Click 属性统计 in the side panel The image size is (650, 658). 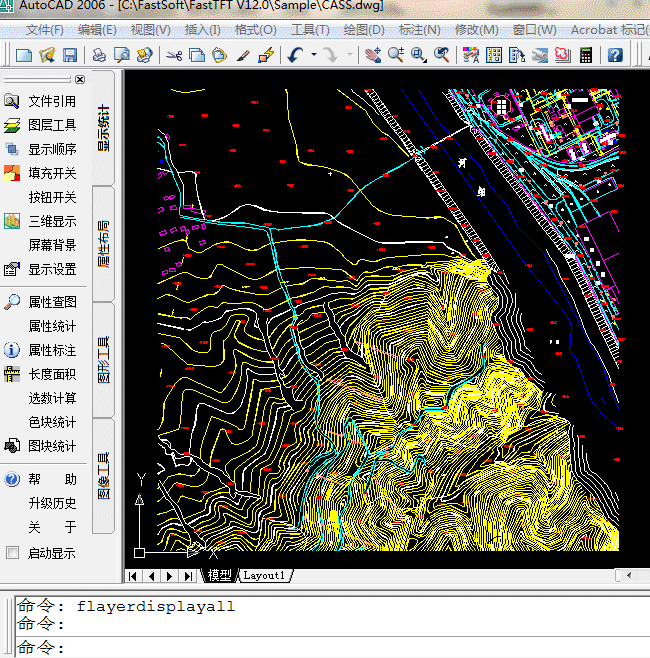tap(52, 326)
